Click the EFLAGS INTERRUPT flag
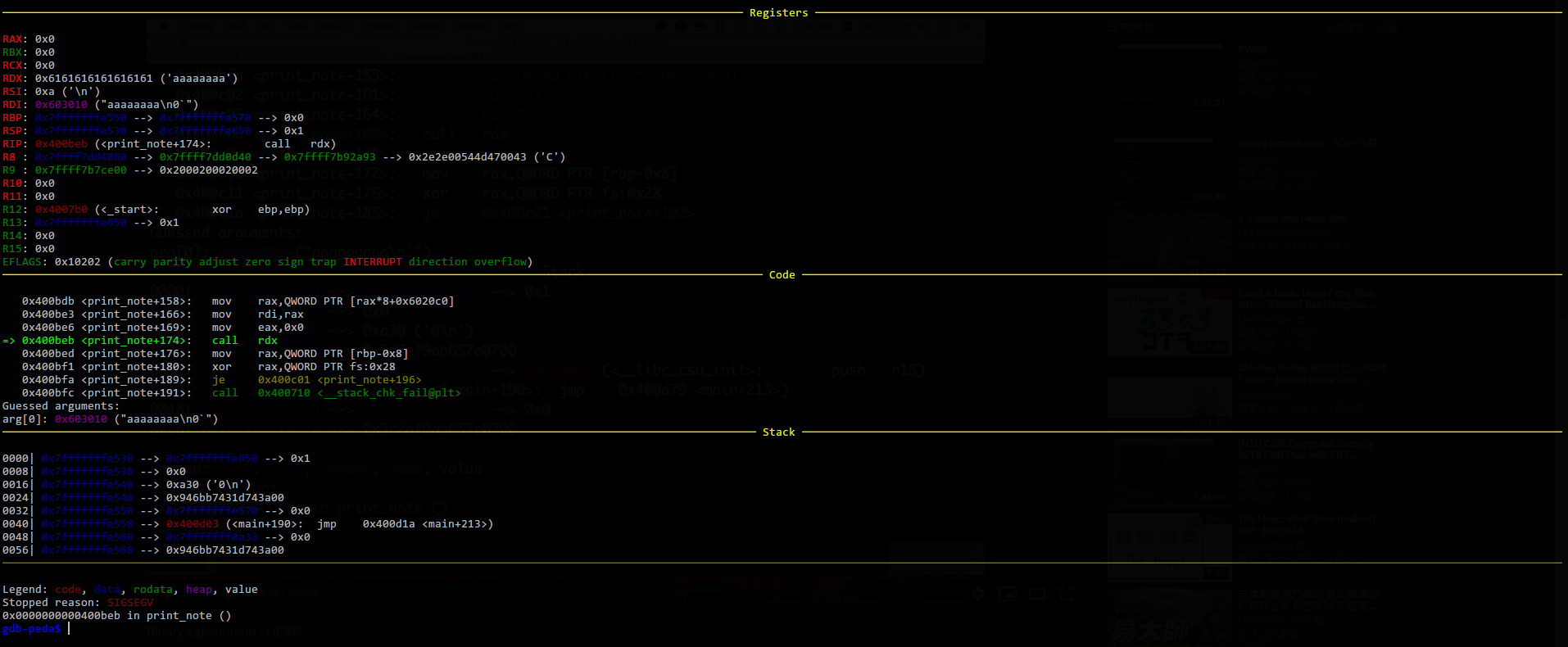 [x=373, y=262]
